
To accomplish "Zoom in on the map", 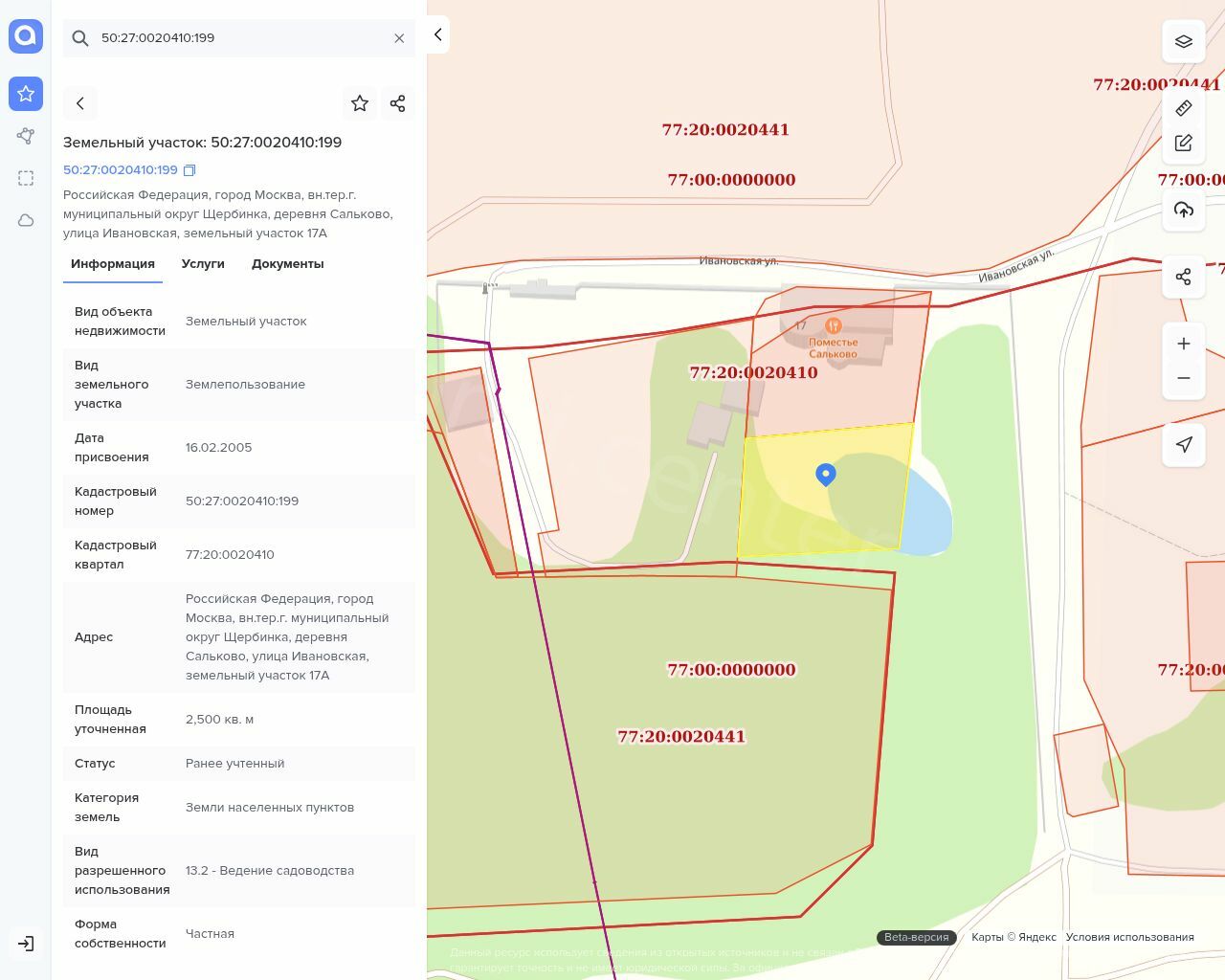I will click(x=1184, y=344).
